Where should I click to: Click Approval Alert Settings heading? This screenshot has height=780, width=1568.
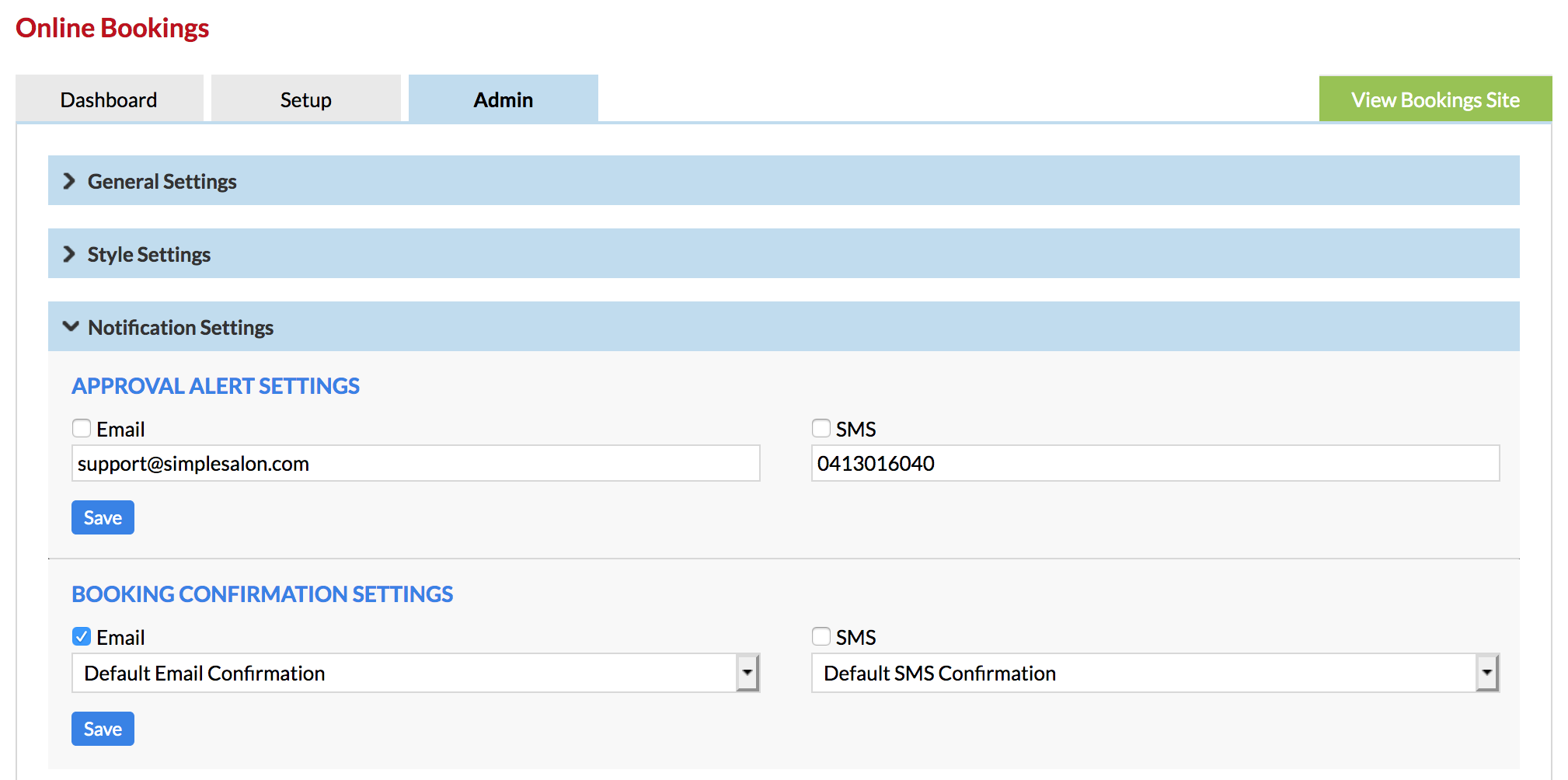tap(215, 386)
